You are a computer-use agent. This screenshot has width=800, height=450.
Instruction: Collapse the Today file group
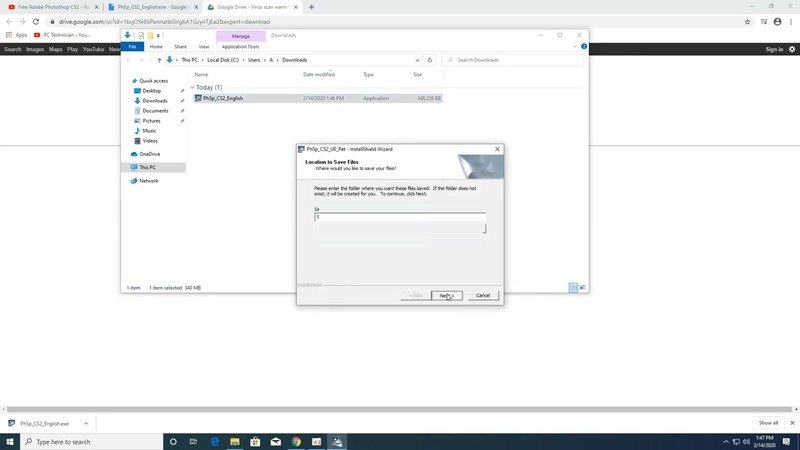192,87
